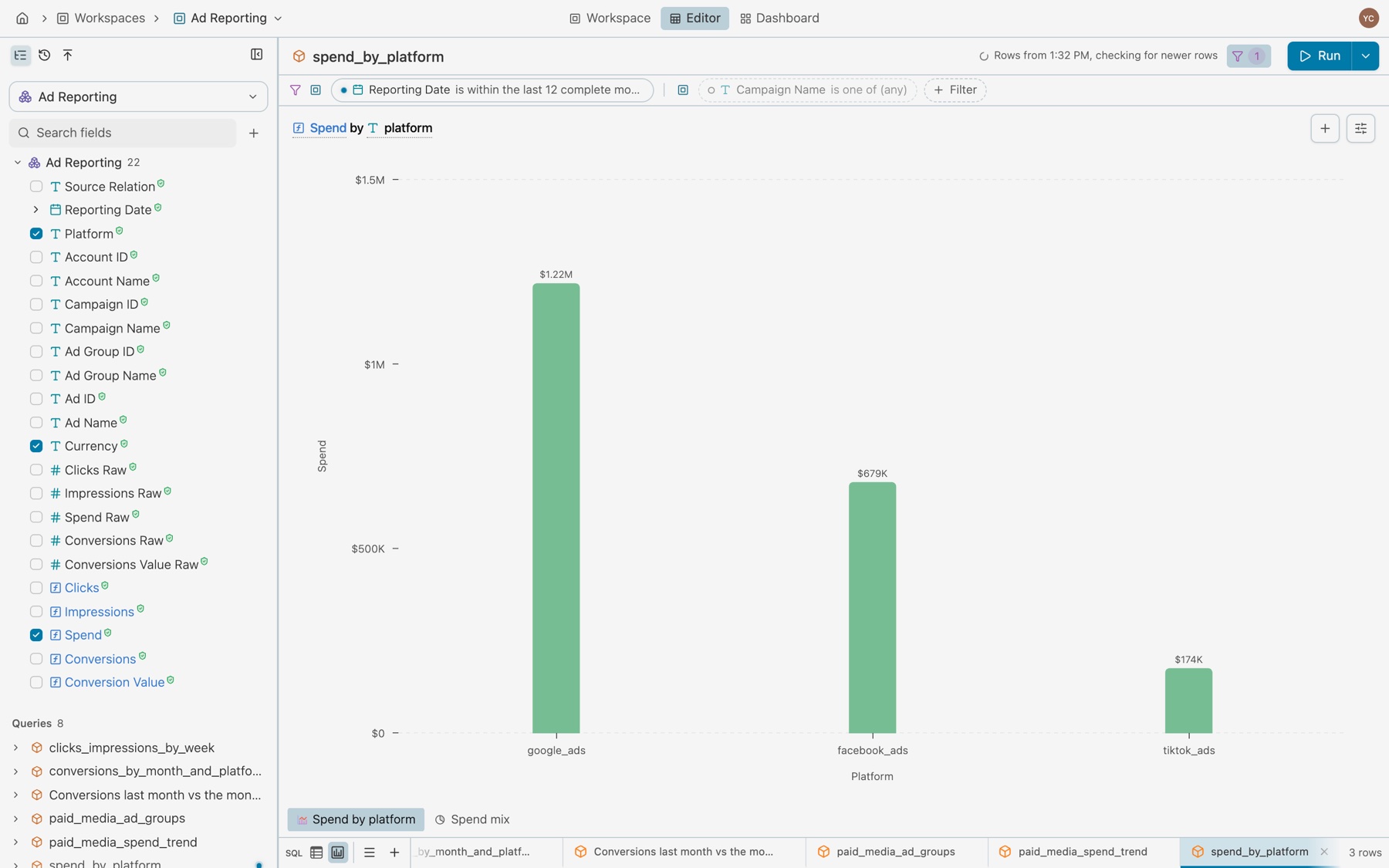
Task: Enable the Clicks measure checkbox
Action: pos(36,588)
